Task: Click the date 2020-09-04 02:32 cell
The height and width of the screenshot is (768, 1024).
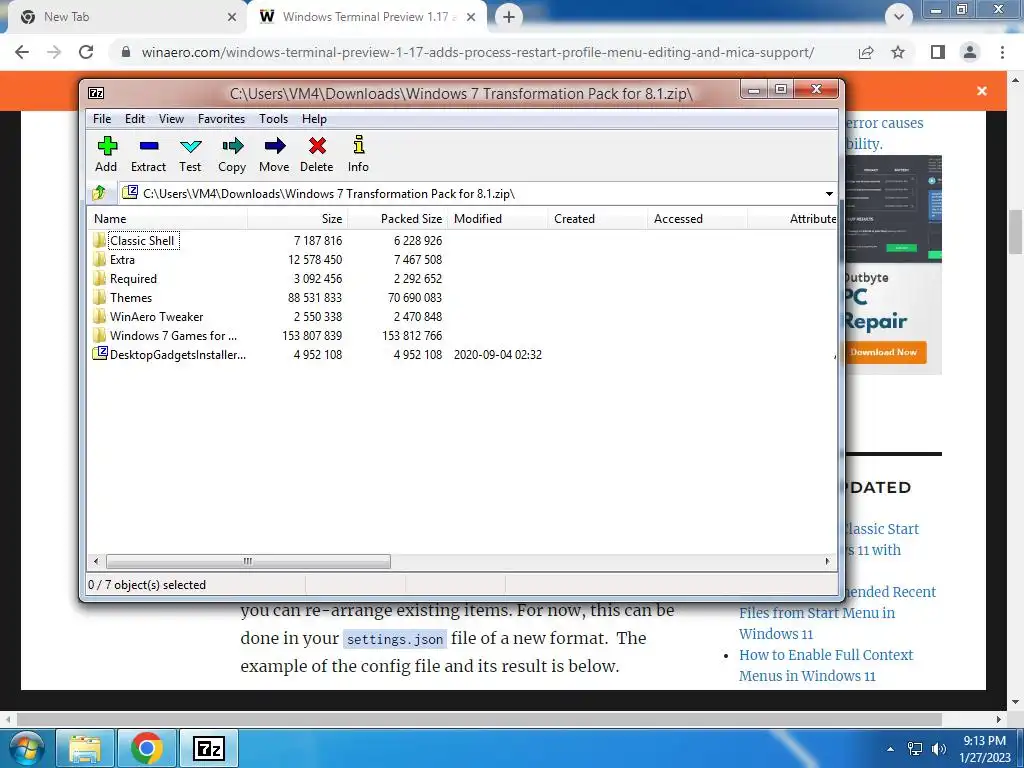Action: point(498,355)
